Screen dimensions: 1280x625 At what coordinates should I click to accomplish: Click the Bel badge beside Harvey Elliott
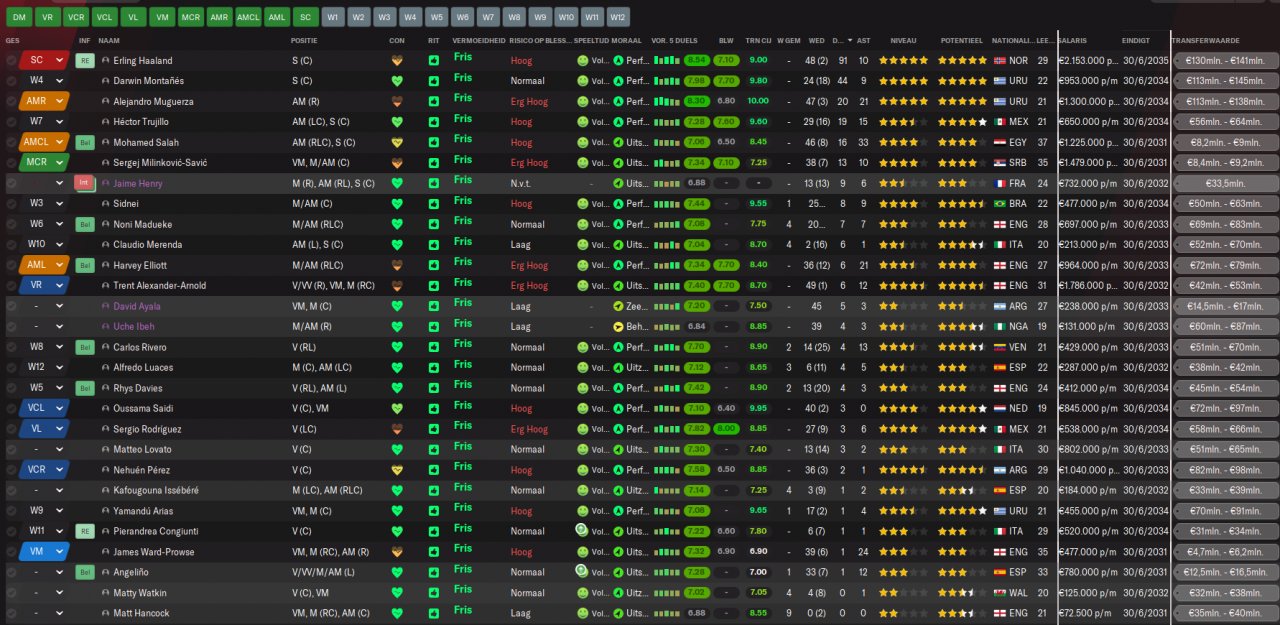[84, 265]
